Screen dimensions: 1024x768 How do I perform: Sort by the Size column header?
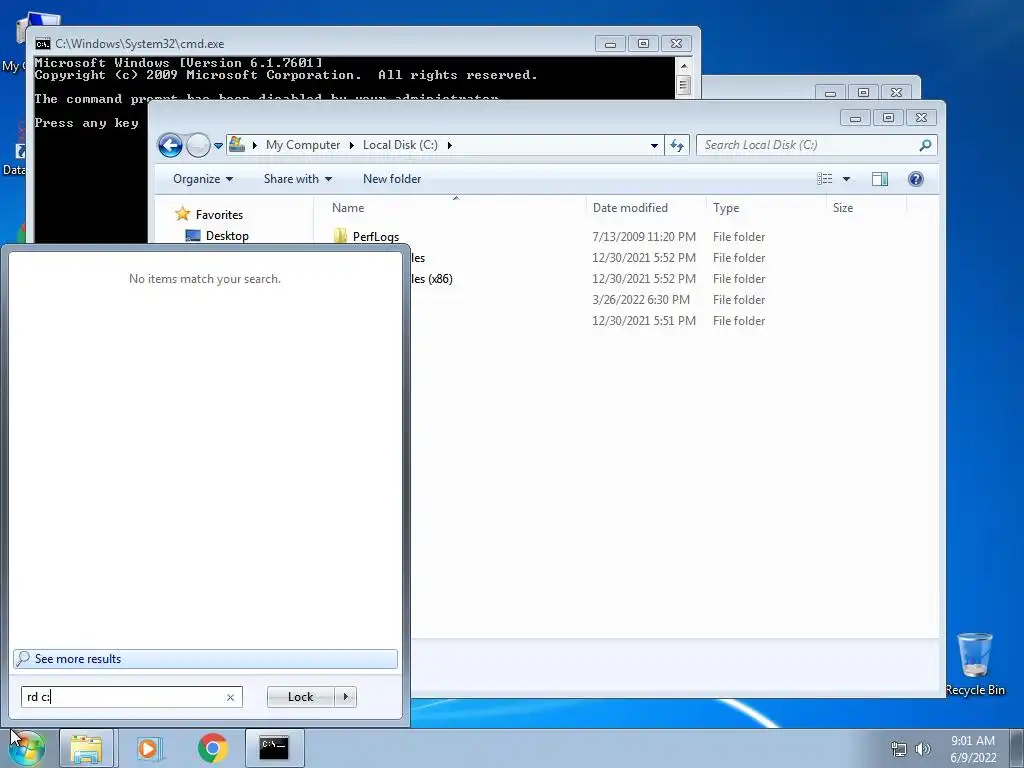coord(867,208)
